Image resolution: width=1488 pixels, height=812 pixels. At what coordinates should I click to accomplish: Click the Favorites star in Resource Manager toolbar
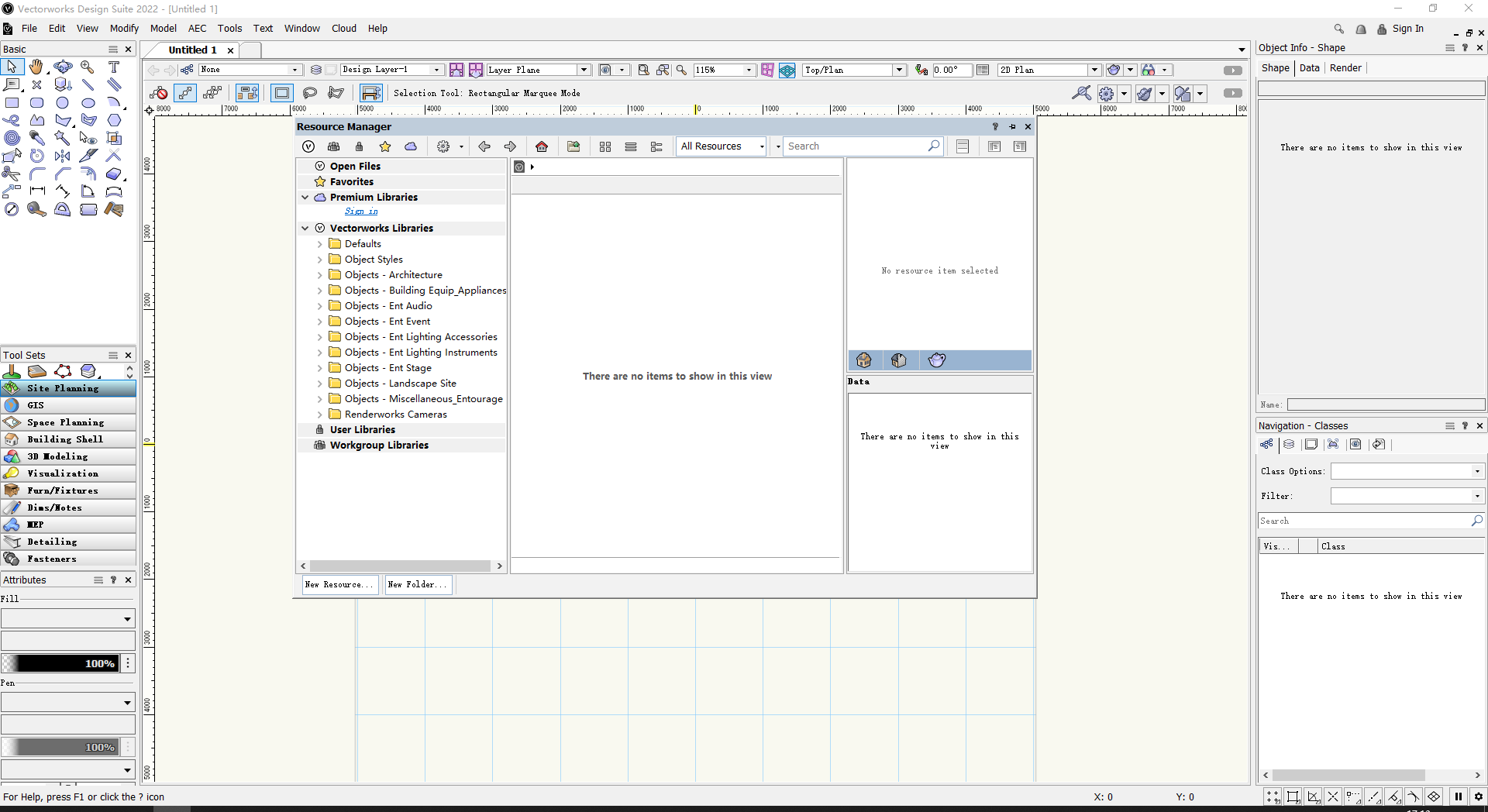(385, 146)
